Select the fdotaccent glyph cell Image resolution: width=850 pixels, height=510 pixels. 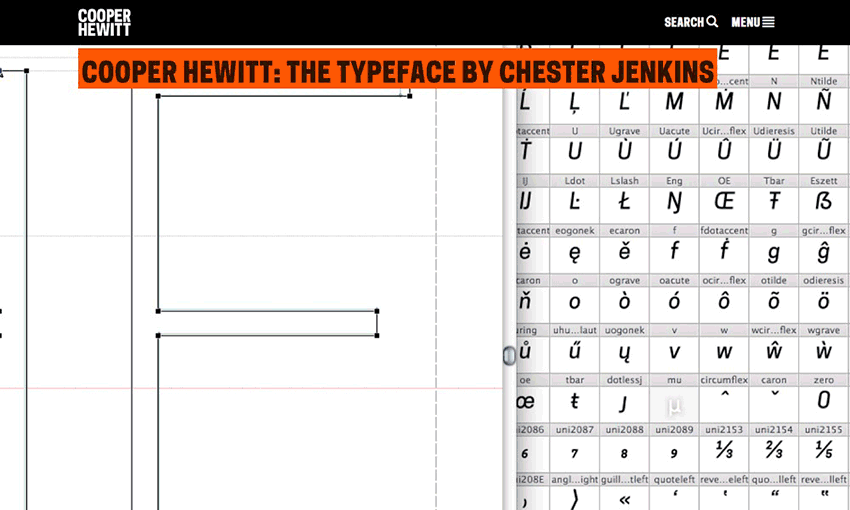pyautogui.click(x=724, y=250)
